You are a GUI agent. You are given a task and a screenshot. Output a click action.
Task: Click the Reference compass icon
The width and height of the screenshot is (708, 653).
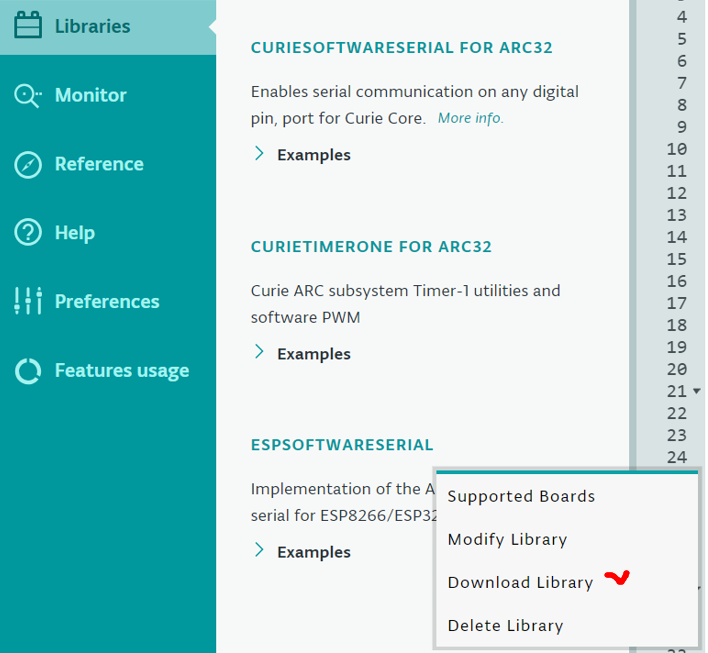tap(28, 164)
